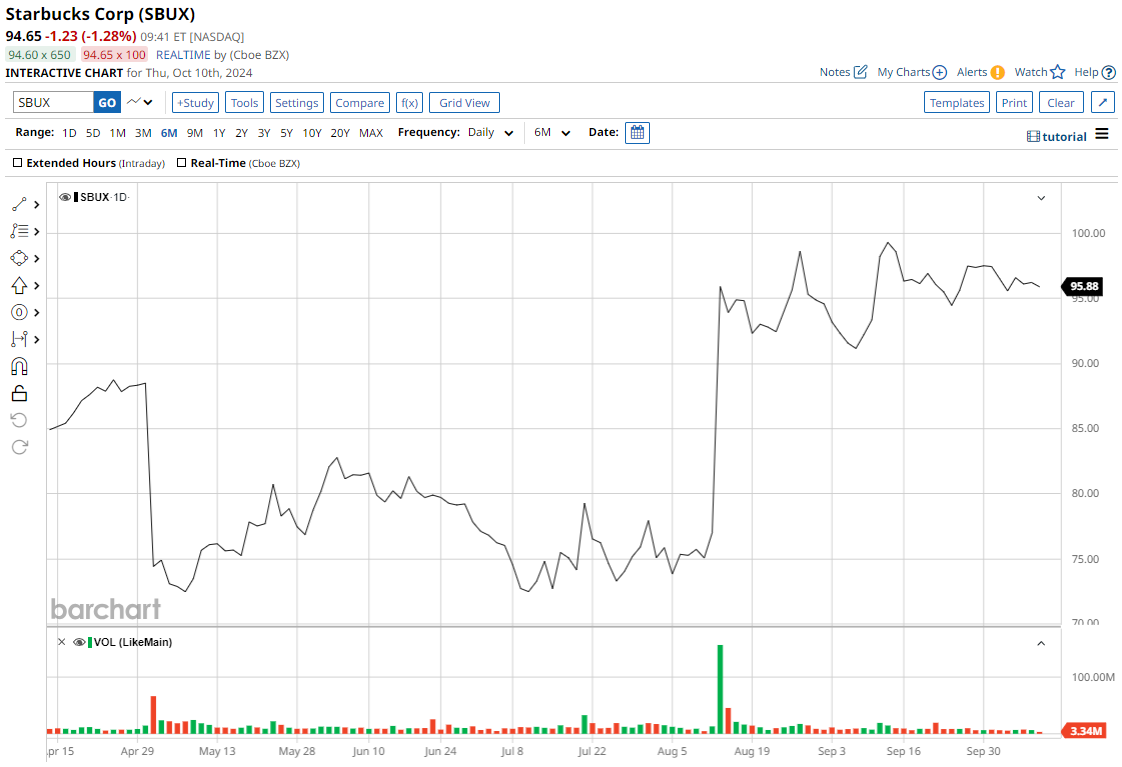Open Help question mark icon

click(1108, 72)
